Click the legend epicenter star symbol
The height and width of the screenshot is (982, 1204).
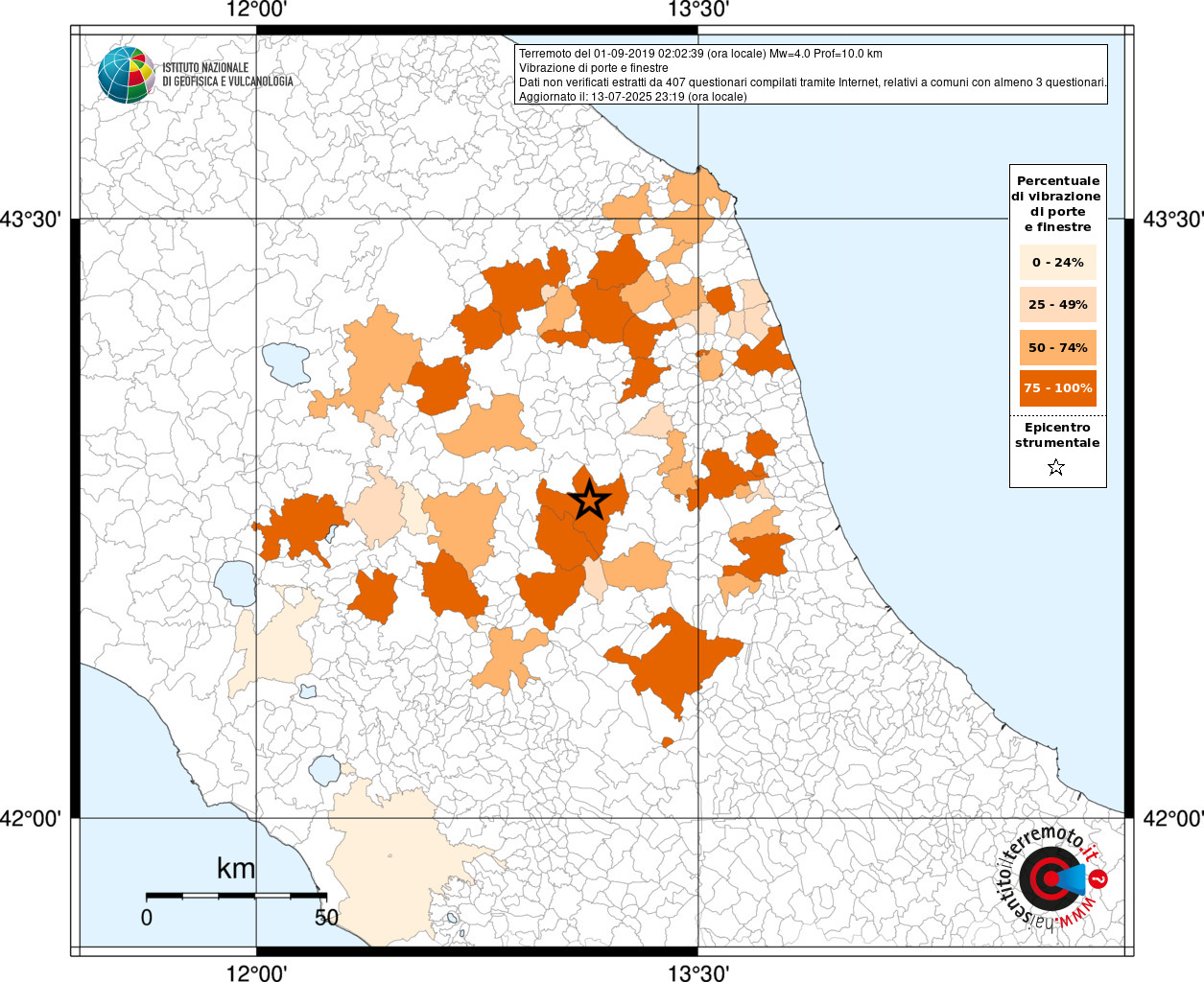[1056, 468]
